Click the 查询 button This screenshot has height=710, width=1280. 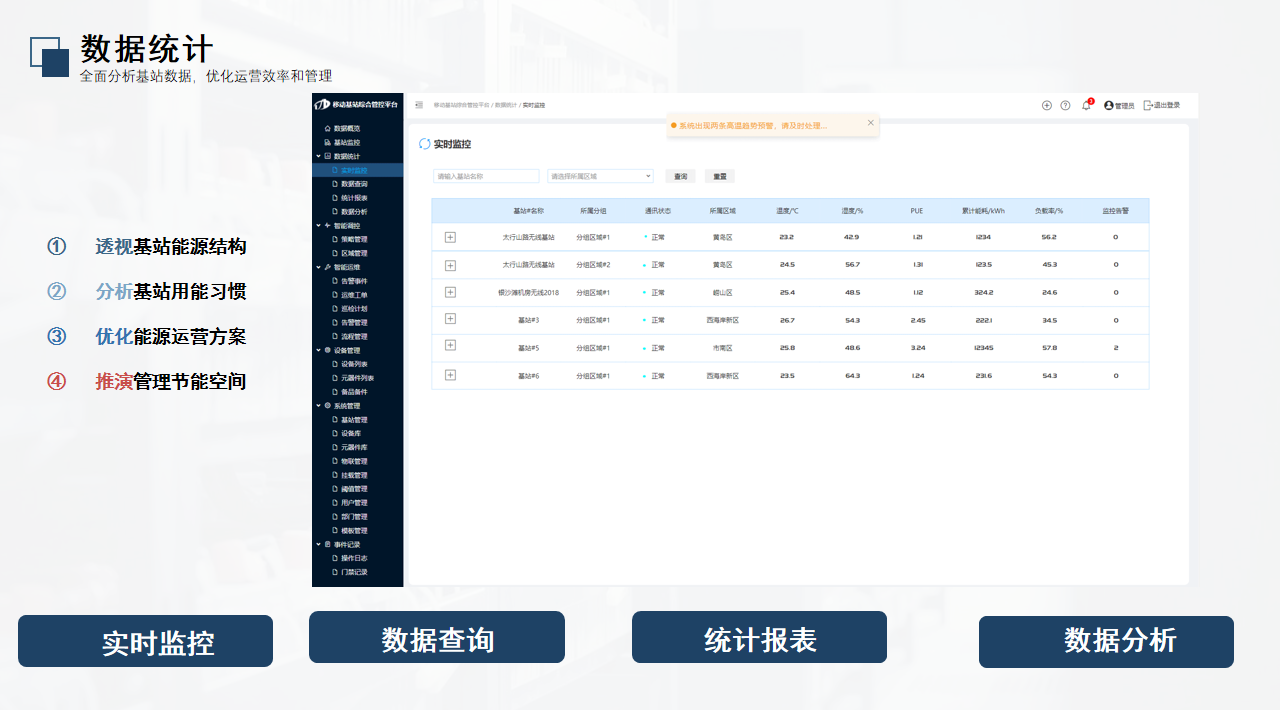pyautogui.click(x=680, y=176)
